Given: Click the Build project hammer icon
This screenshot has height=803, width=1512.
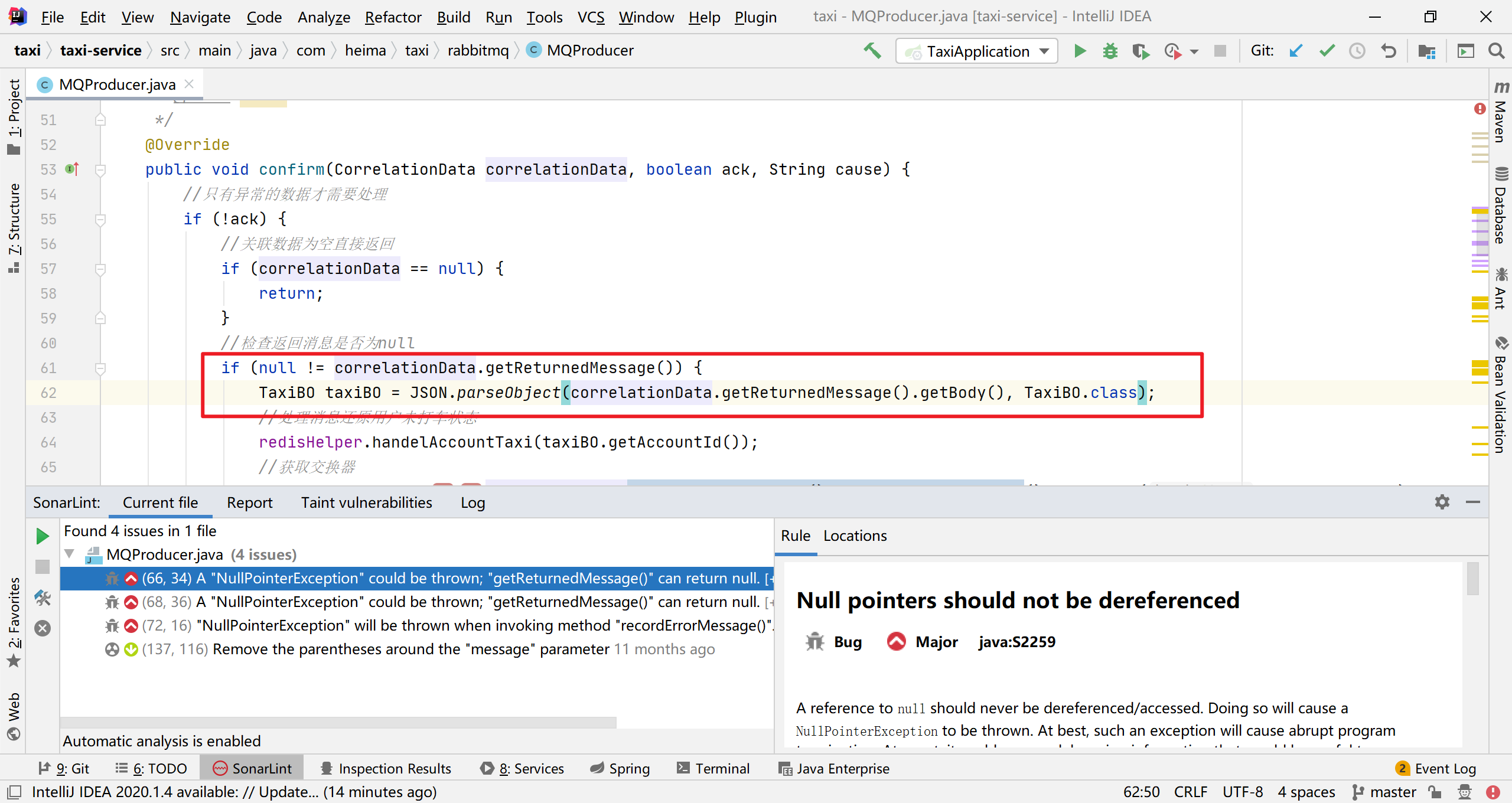Looking at the screenshot, I should point(872,51).
